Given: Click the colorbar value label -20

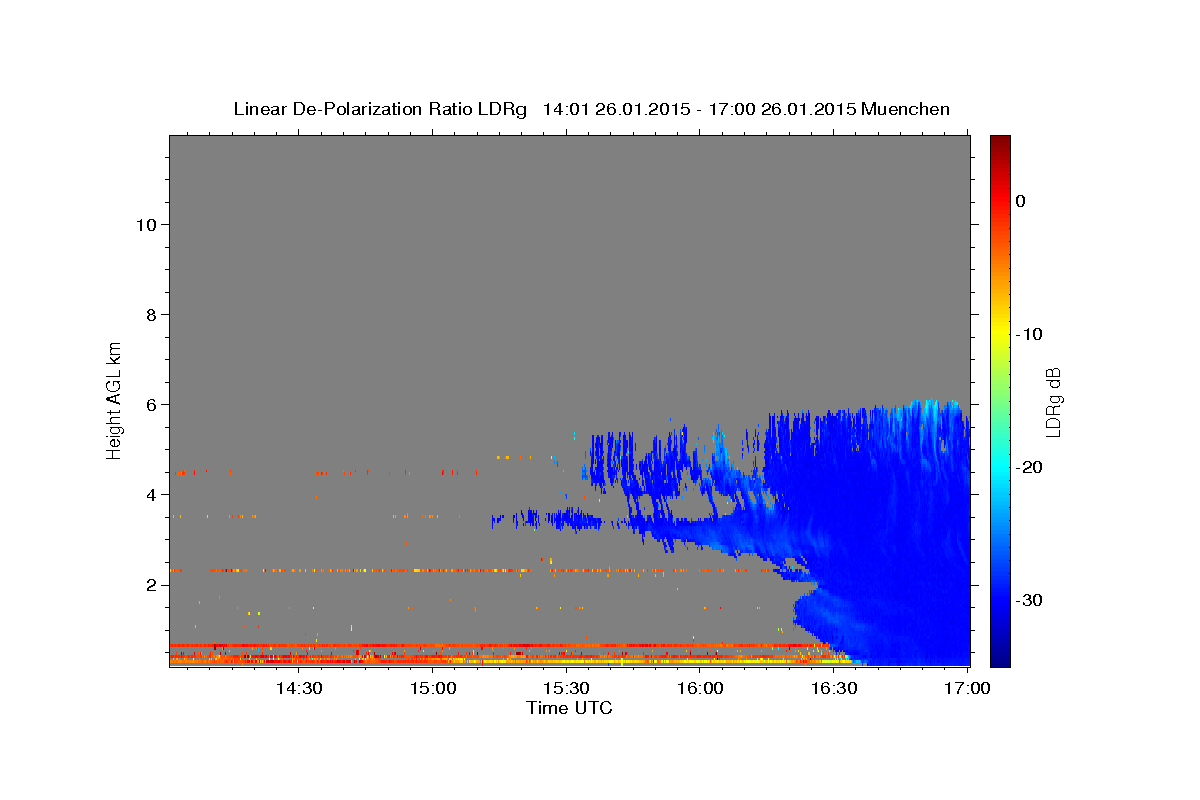Looking at the screenshot, I should point(1029,467).
